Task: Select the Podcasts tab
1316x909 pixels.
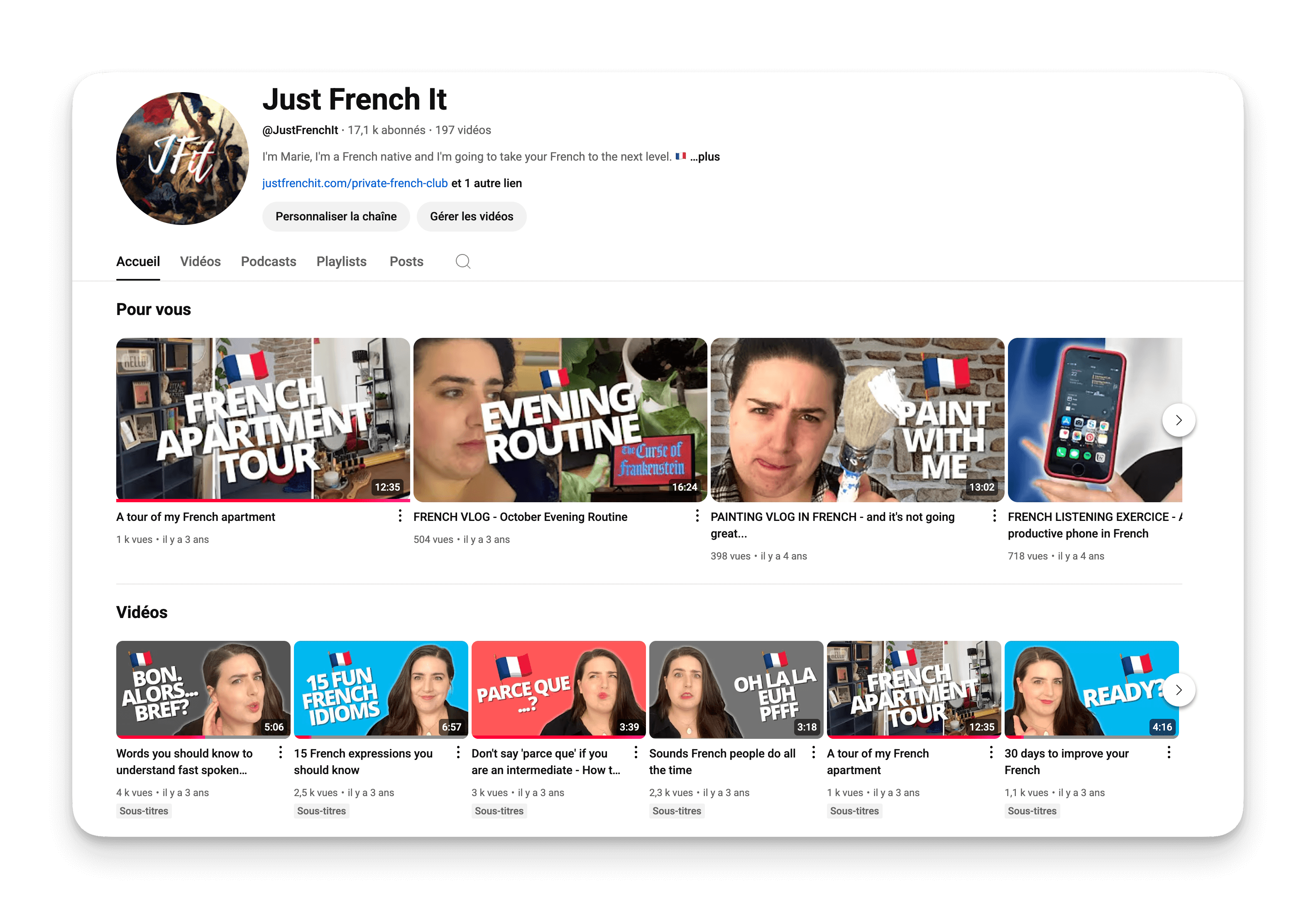Action: [268, 261]
